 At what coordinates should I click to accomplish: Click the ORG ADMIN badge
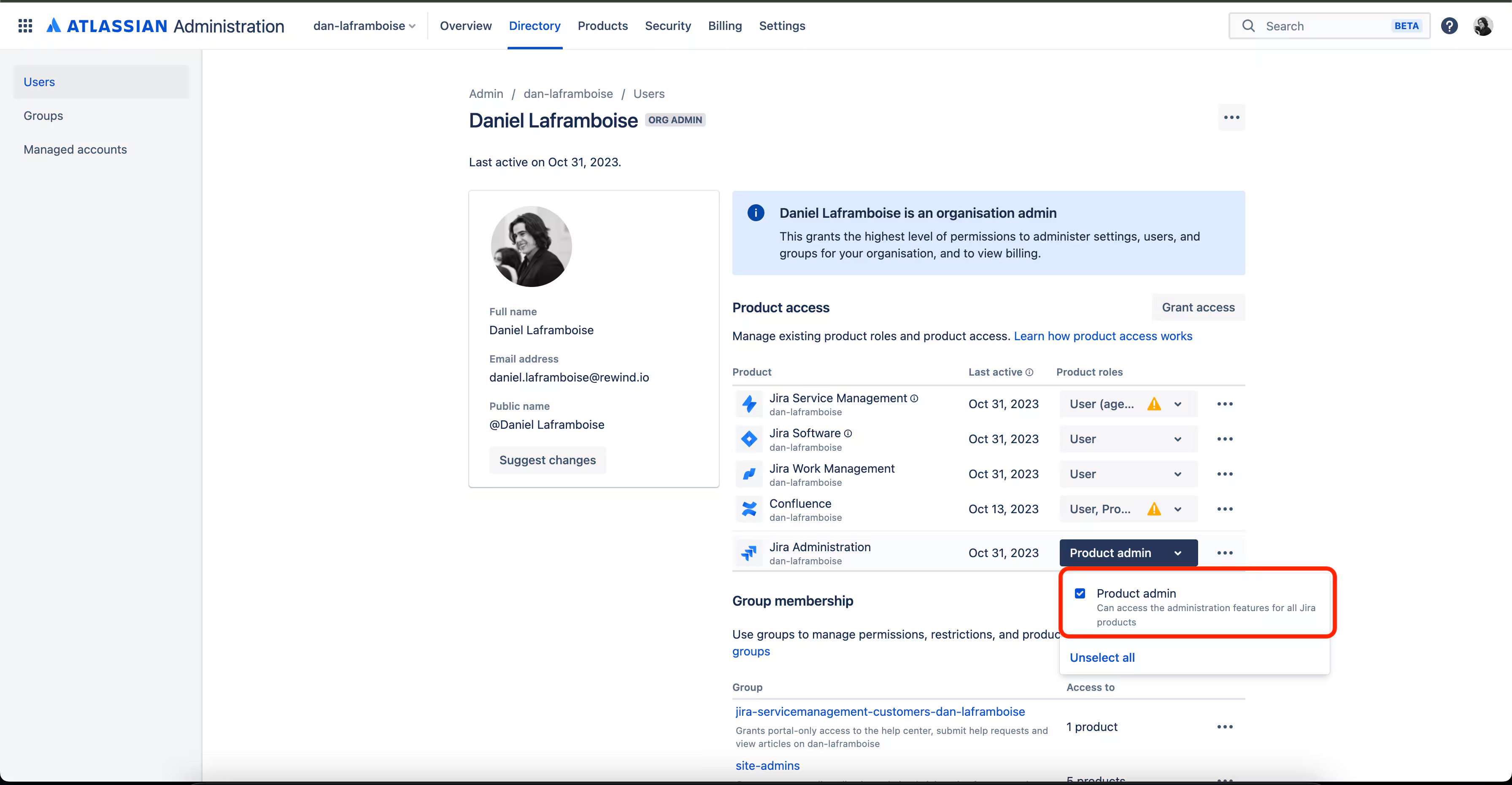pyautogui.click(x=675, y=120)
